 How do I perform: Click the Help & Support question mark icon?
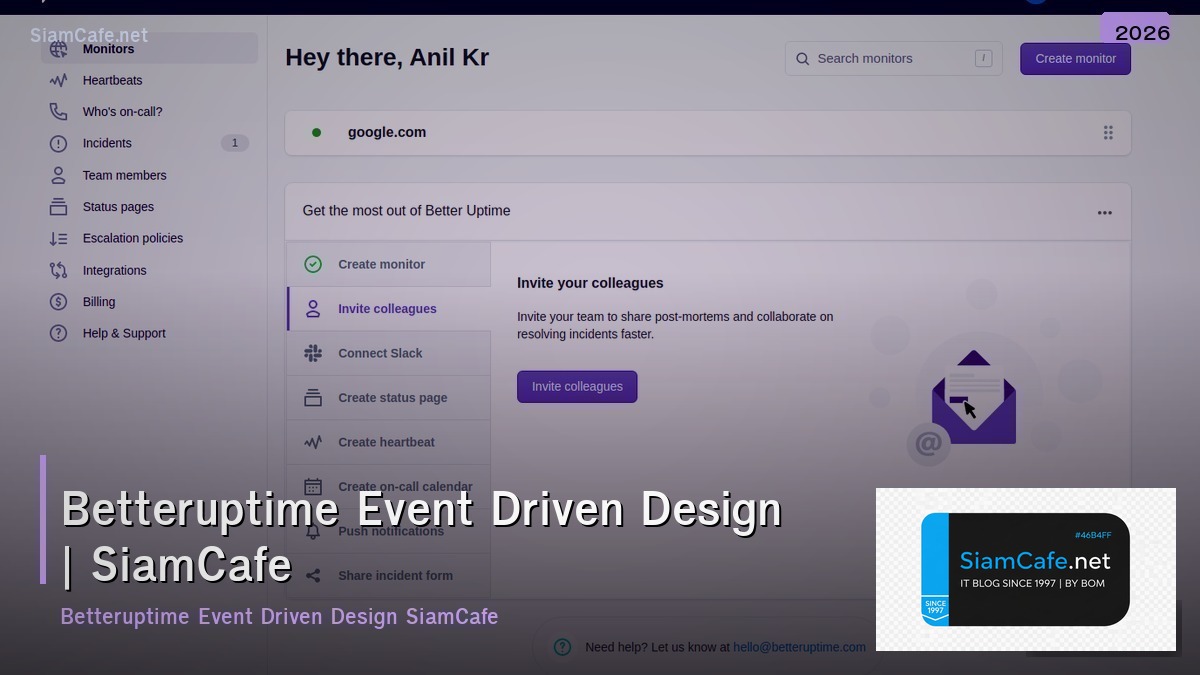(60, 333)
